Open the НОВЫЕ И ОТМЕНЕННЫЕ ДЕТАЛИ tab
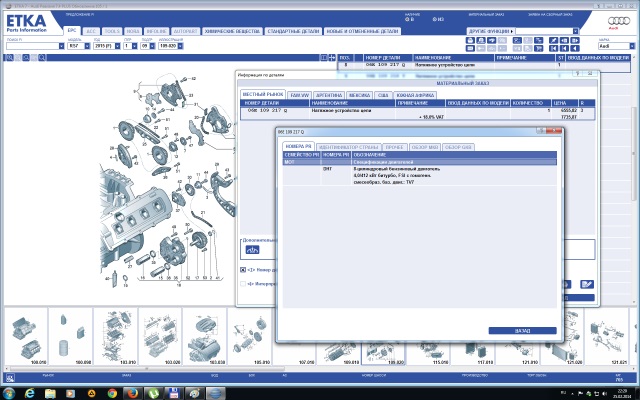The width and height of the screenshot is (640, 400). point(362,31)
